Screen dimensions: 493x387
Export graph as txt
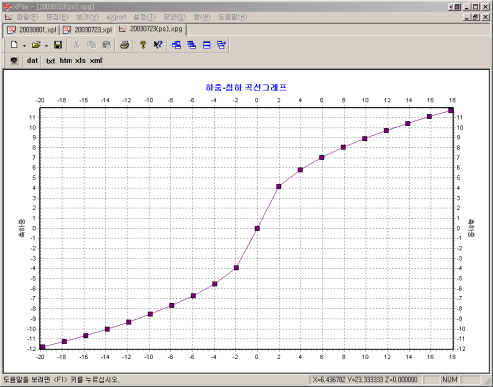(50, 61)
